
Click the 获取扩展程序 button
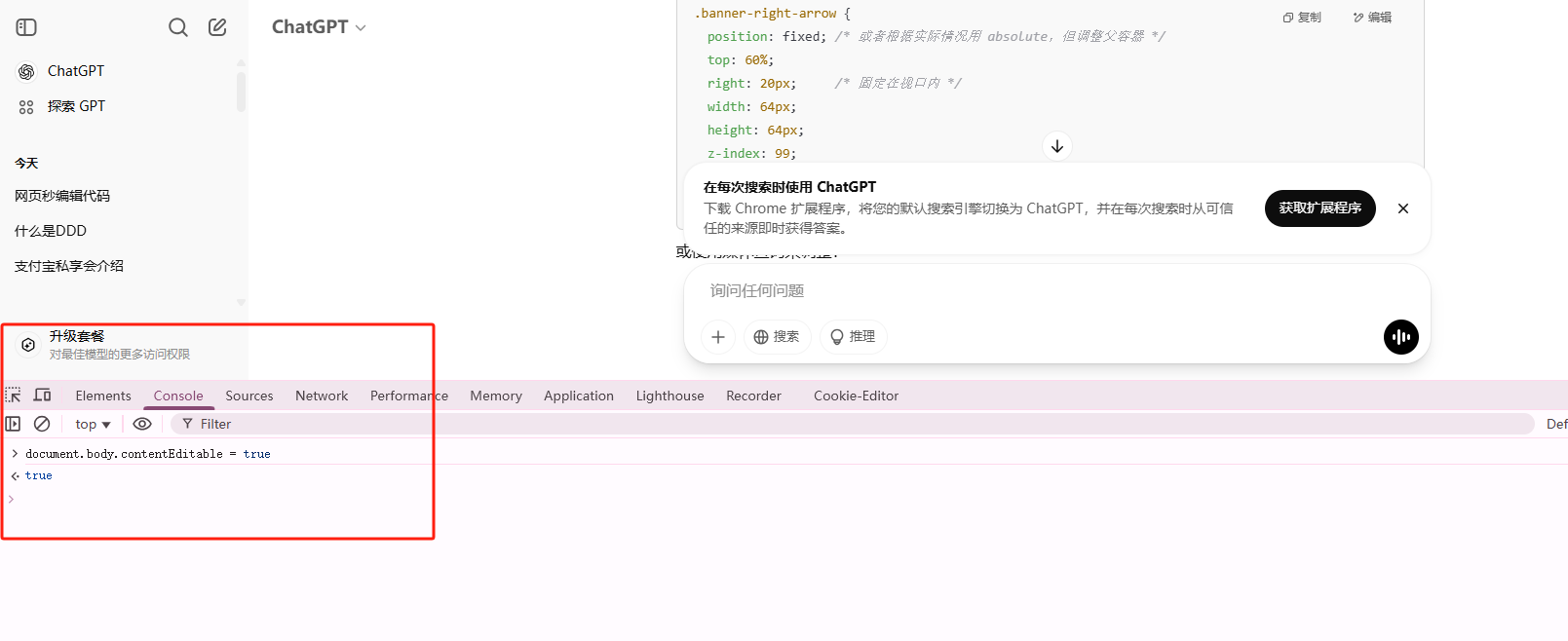point(1320,208)
